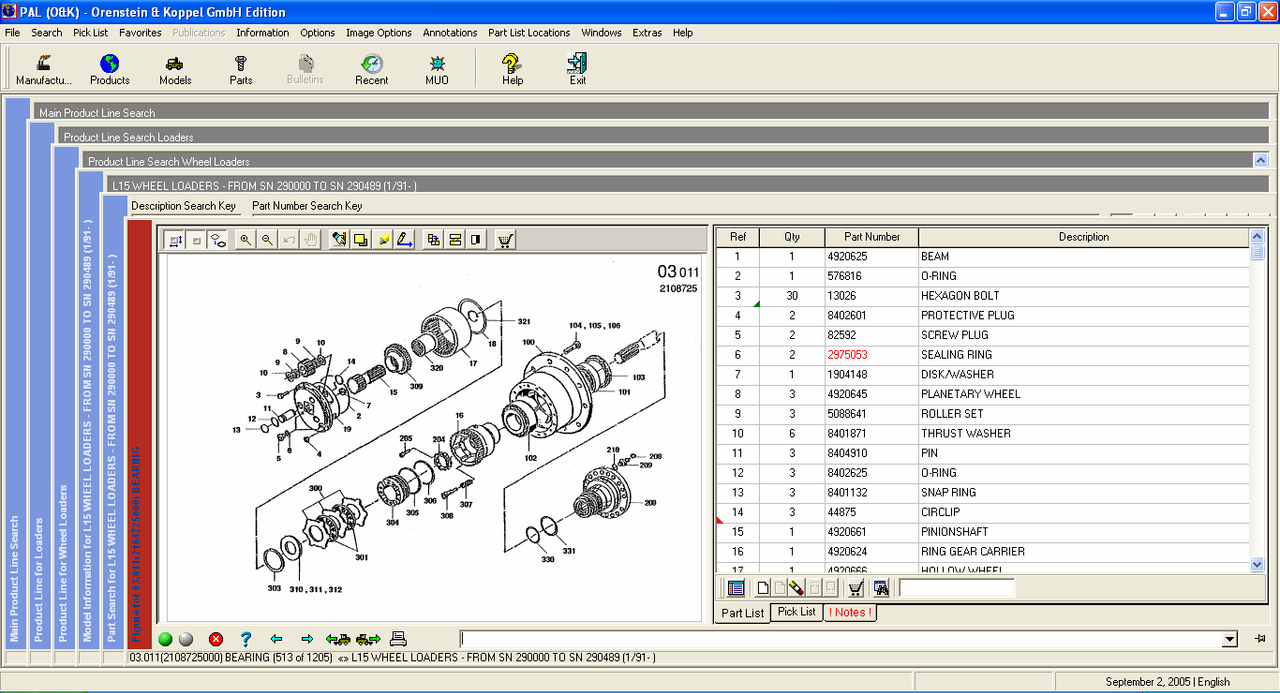This screenshot has width=1280, height=693.
Task: Add to cart from the image toolbar
Action: [505, 240]
